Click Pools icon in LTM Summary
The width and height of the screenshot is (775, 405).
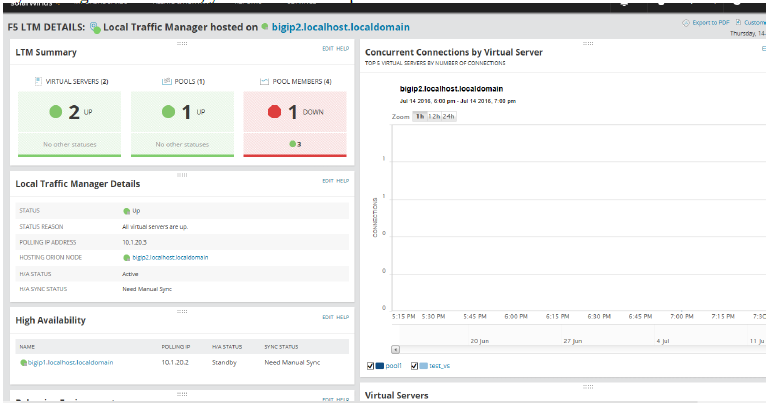[x=167, y=81]
